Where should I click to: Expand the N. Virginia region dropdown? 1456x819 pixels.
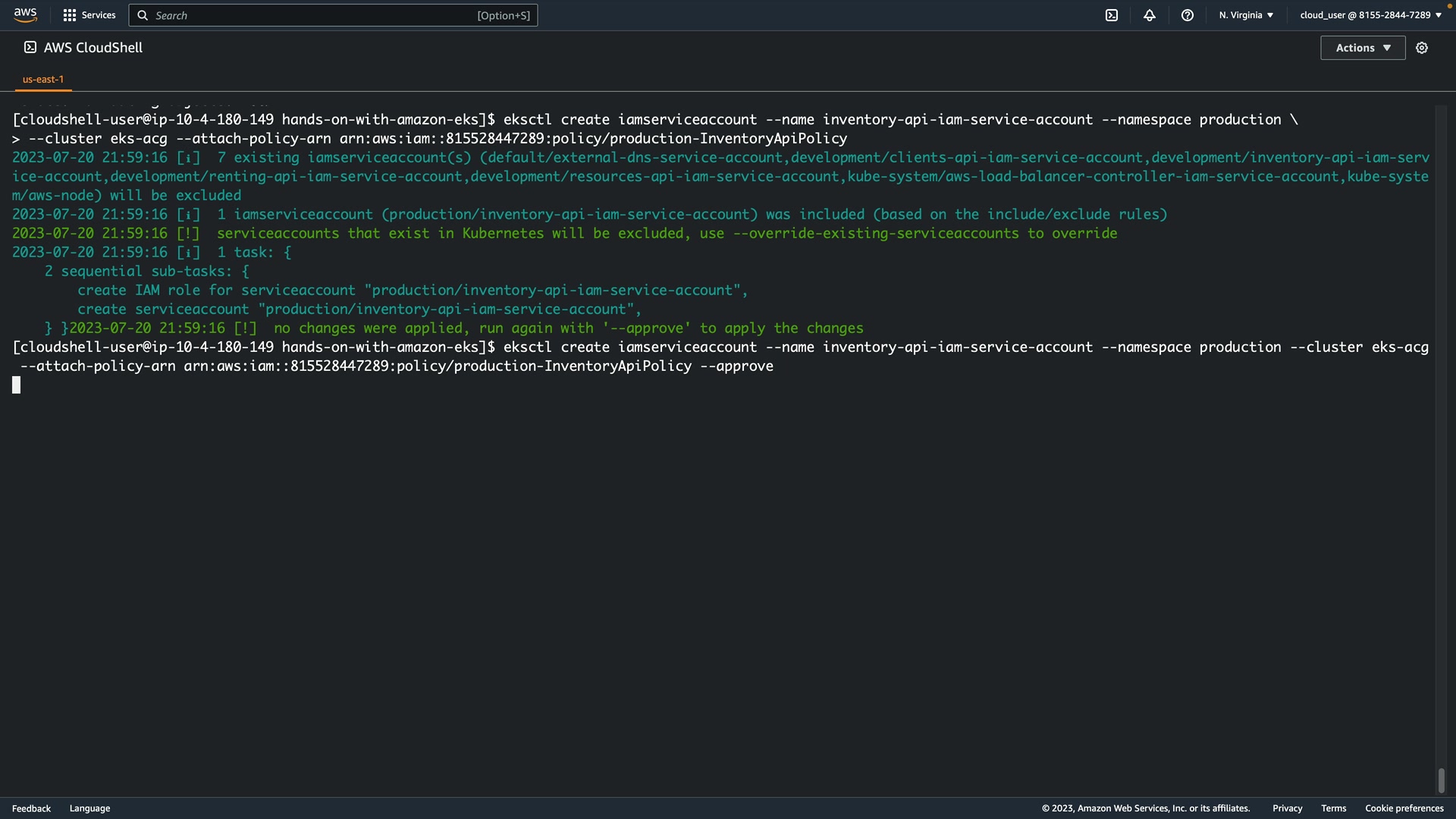[x=1246, y=15]
